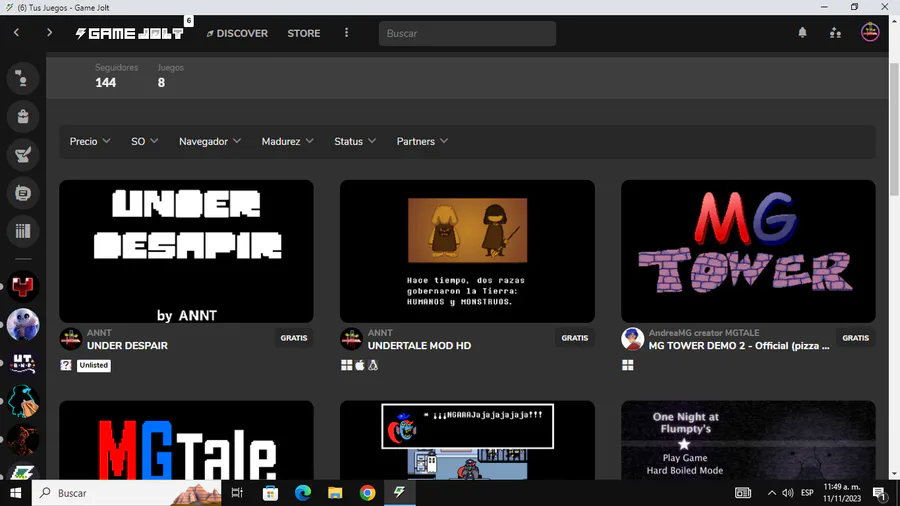This screenshot has height=506, width=900.
Task: Go forward with the right arrow
Action: coord(49,33)
